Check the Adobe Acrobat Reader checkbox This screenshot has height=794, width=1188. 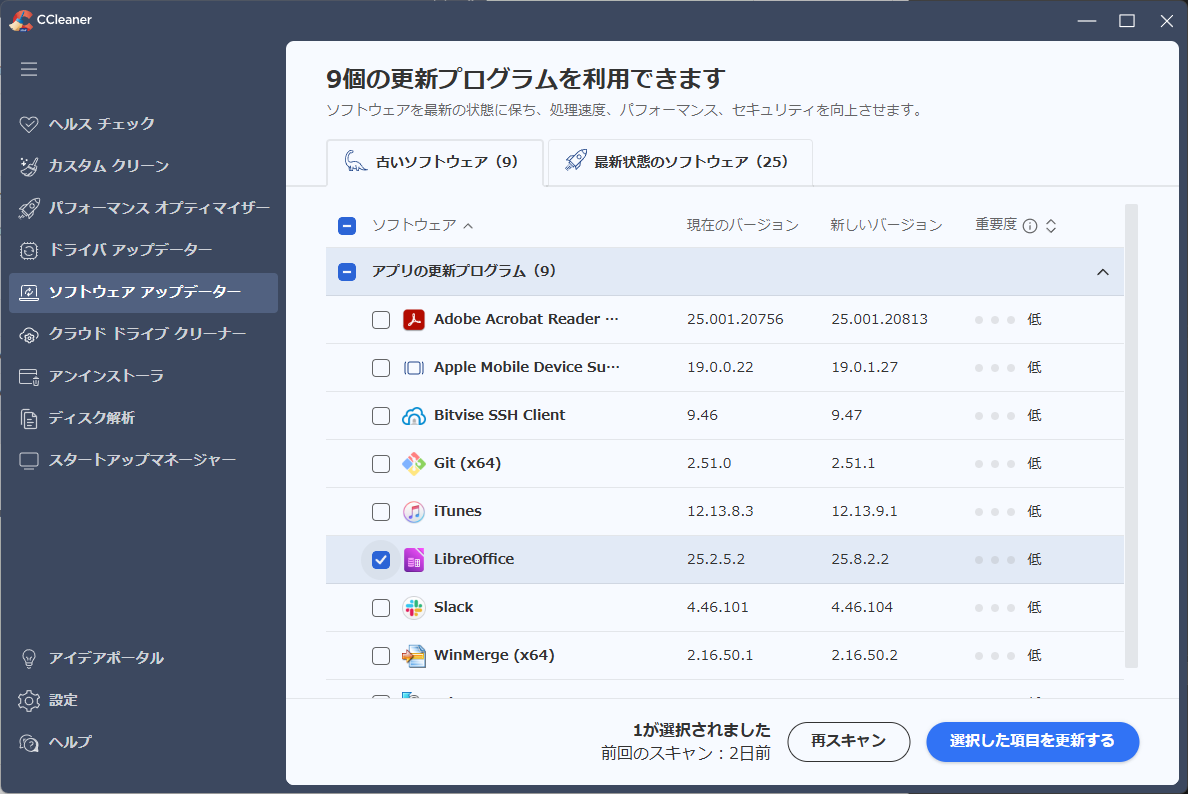click(x=381, y=320)
